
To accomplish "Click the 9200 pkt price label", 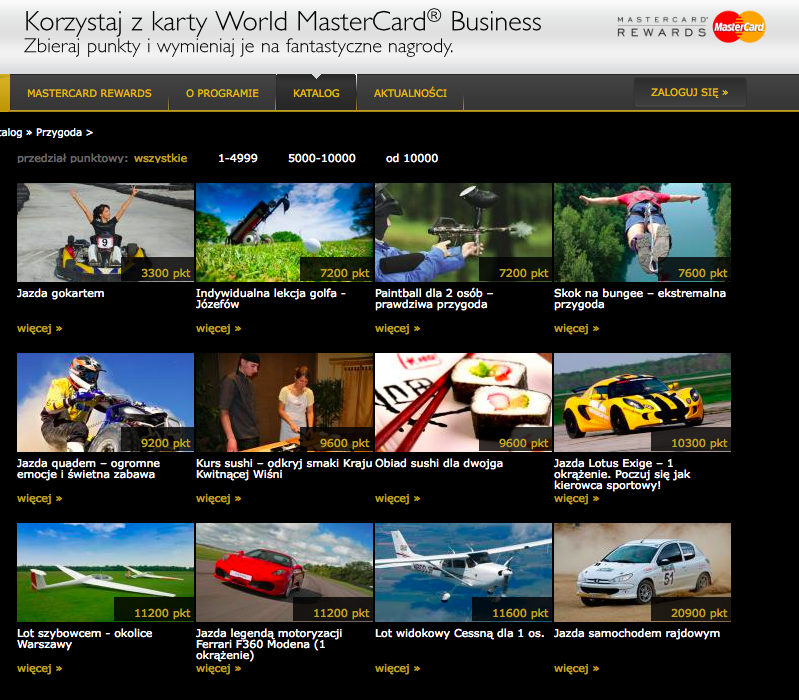I will point(166,443).
